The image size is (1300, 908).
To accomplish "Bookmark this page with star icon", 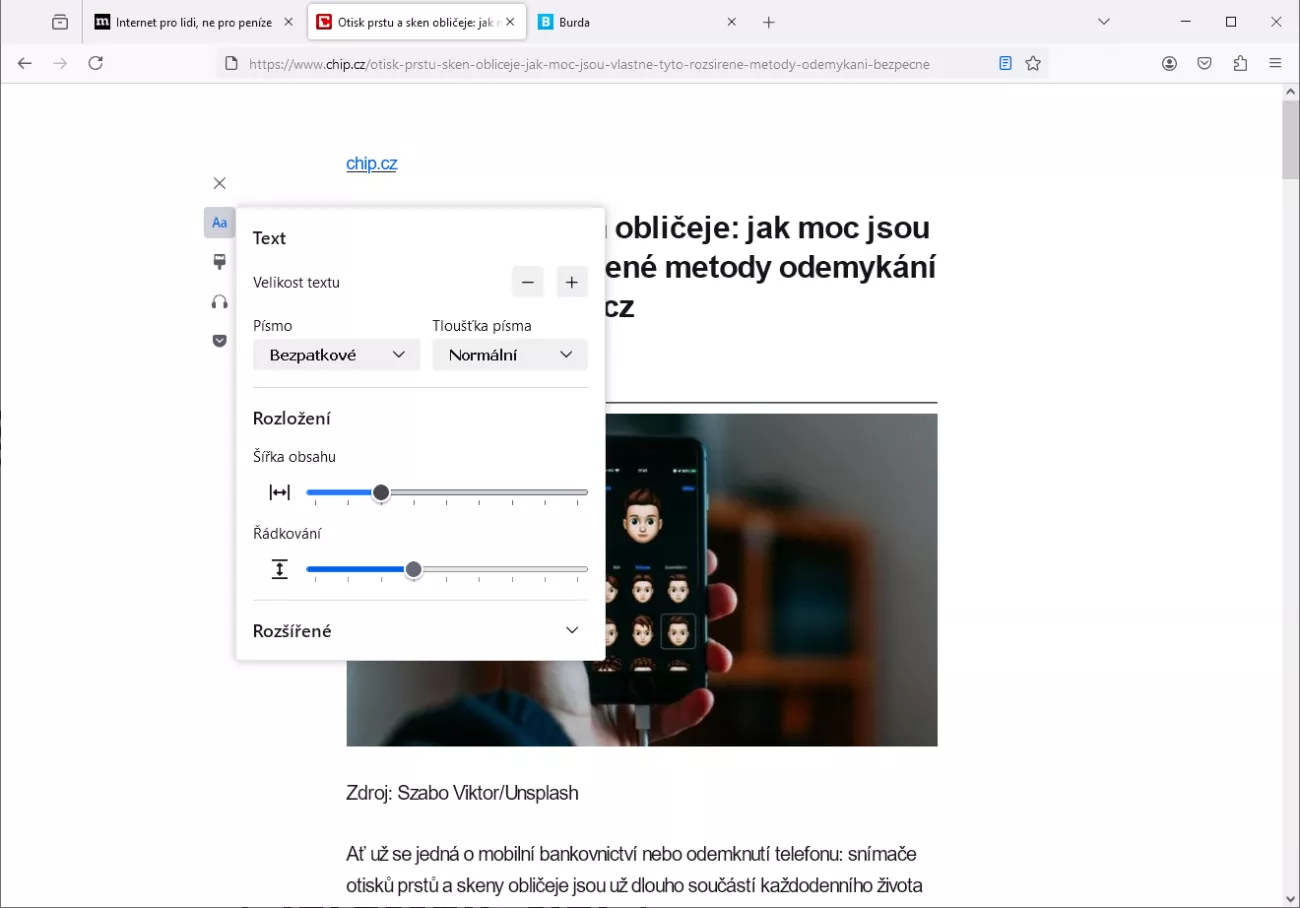I will point(1033,63).
